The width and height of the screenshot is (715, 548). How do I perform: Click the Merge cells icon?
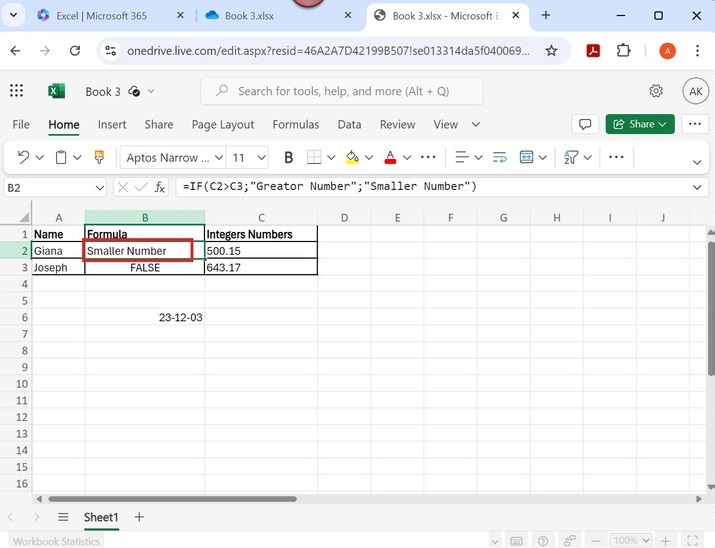[x=526, y=157]
